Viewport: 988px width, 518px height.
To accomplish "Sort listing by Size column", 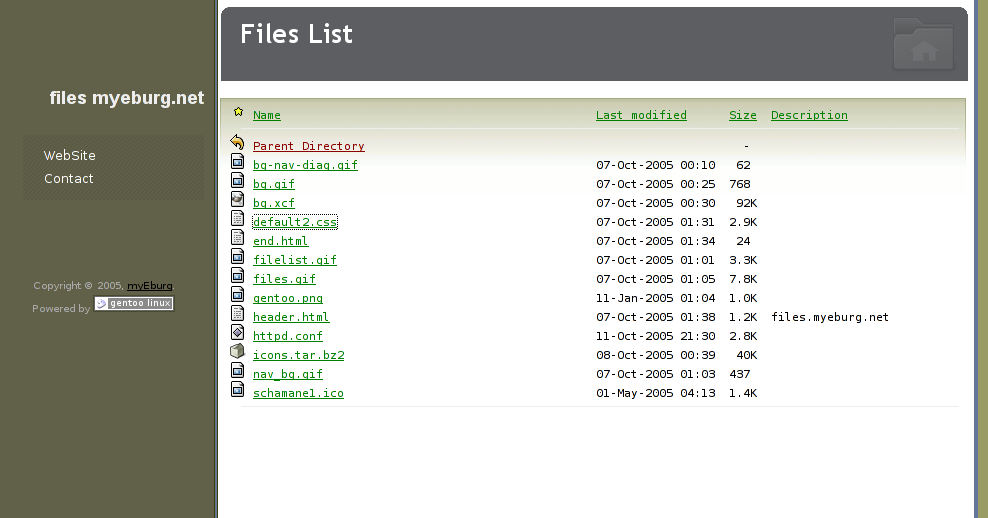I will tap(743, 115).
